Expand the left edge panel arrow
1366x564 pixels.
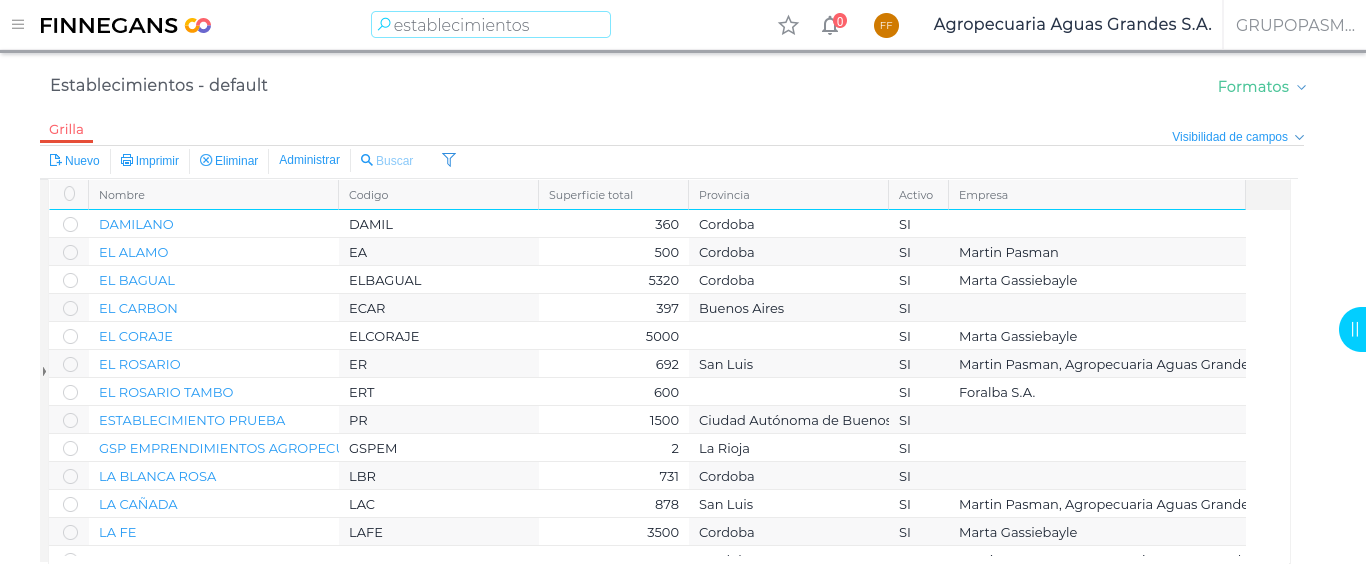coord(44,372)
